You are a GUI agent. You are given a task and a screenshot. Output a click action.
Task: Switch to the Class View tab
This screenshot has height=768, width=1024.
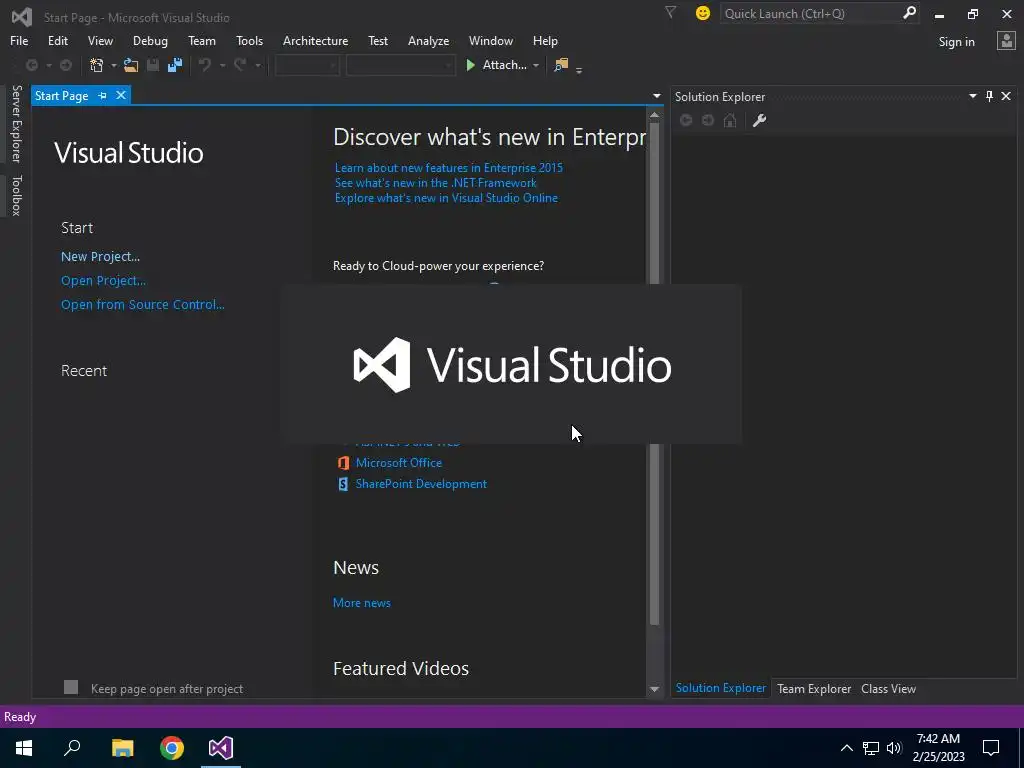pyautogui.click(x=888, y=689)
